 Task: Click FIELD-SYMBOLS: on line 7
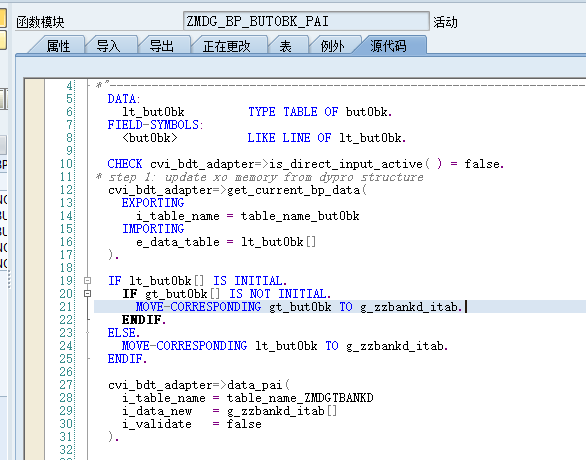click(155, 125)
